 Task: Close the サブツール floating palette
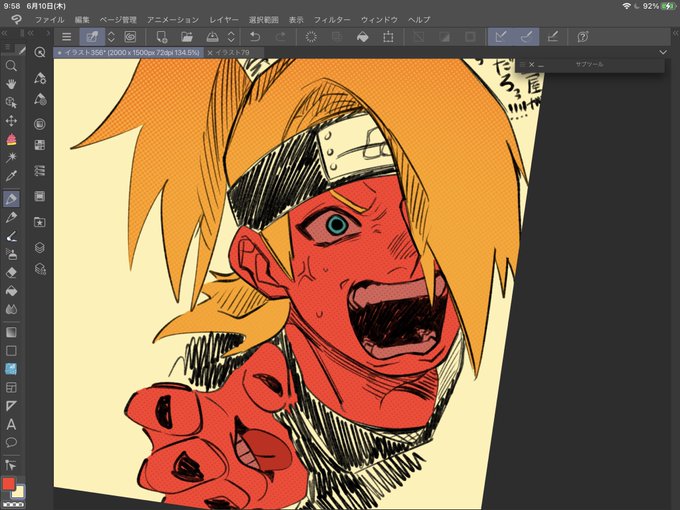pyautogui.click(x=532, y=65)
